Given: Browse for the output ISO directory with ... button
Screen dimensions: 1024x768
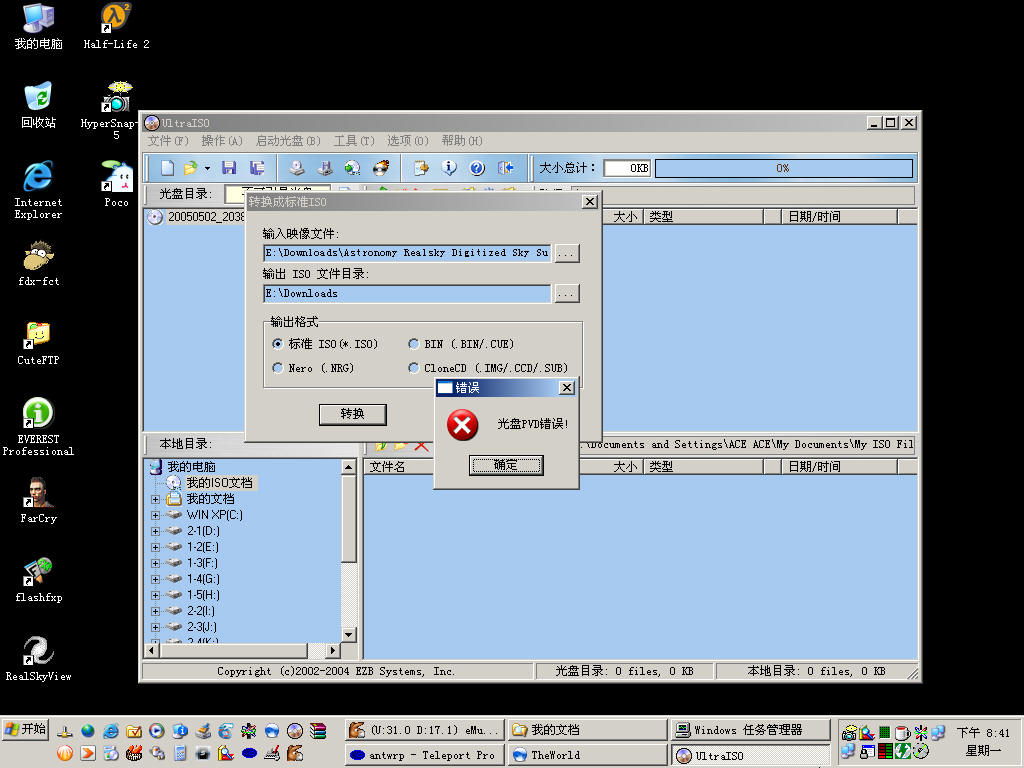Looking at the screenshot, I should (x=566, y=293).
